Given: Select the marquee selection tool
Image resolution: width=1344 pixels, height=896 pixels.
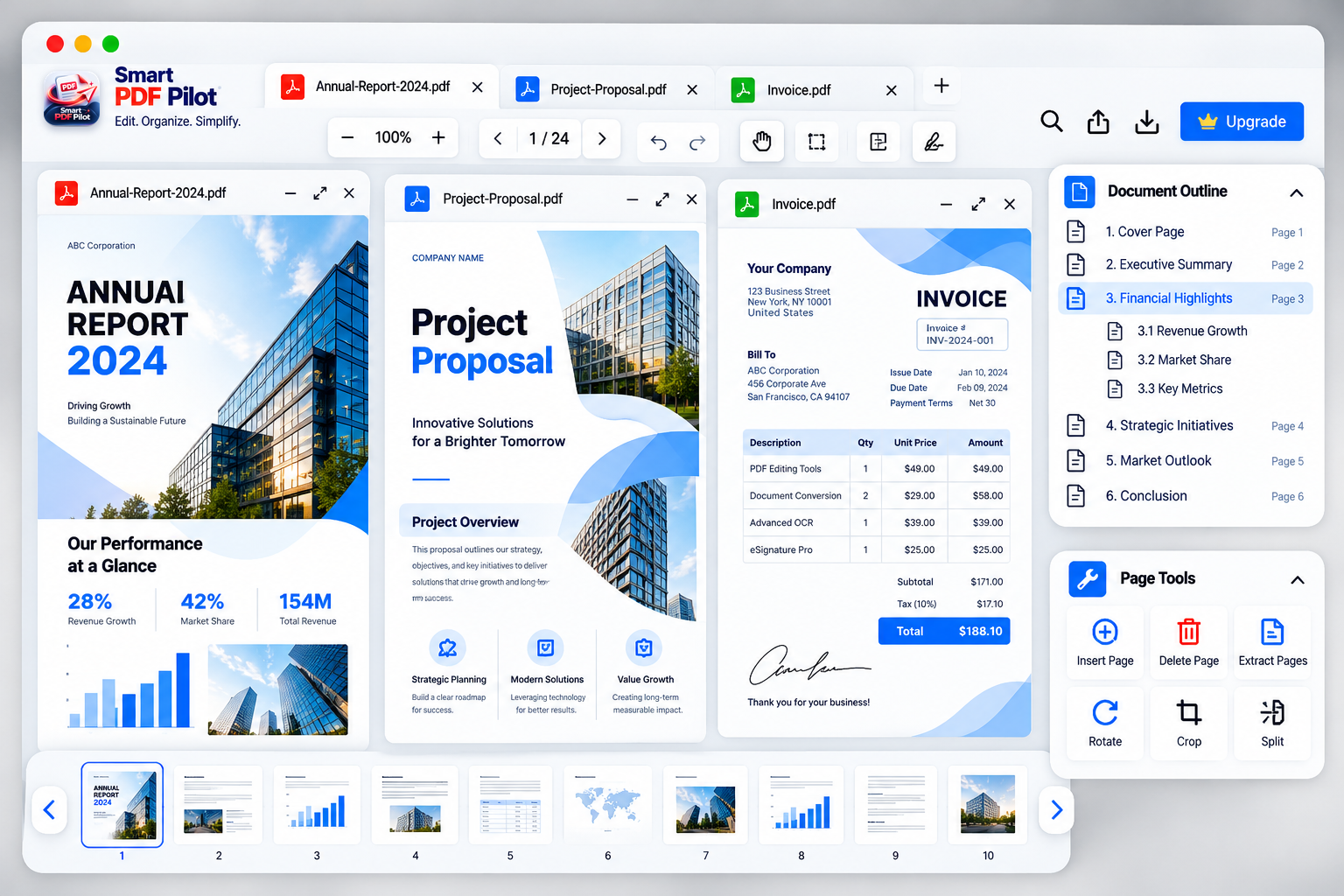Looking at the screenshot, I should [x=816, y=142].
